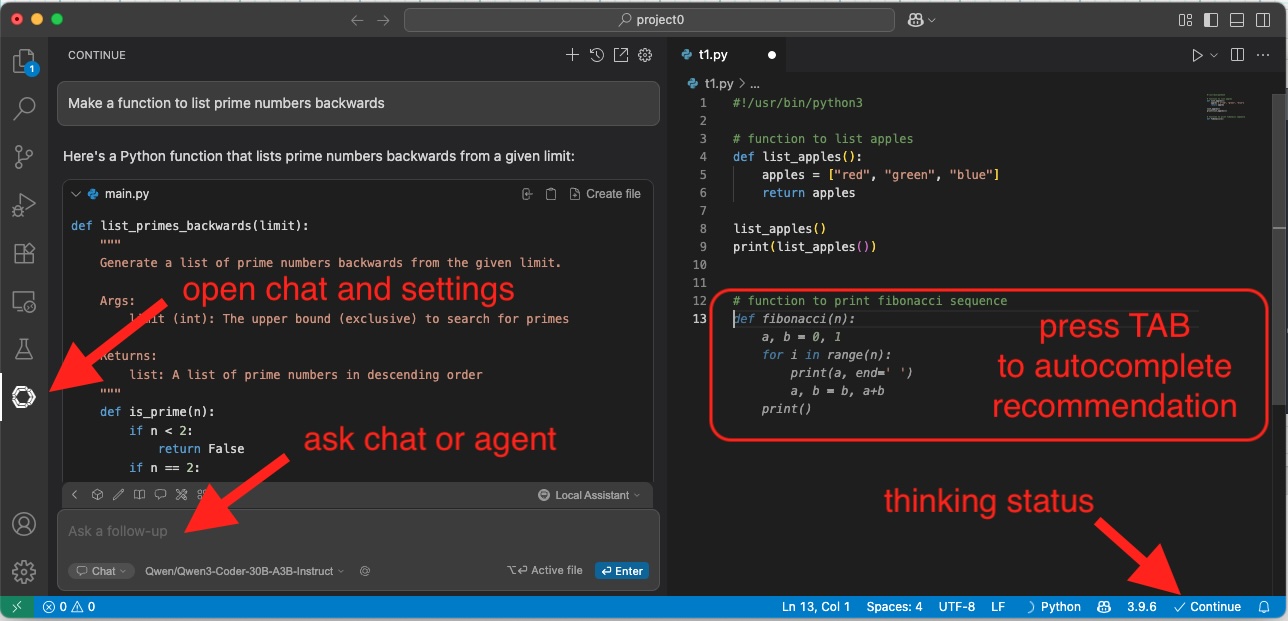Open Source Control view in activity bar

coord(23,156)
